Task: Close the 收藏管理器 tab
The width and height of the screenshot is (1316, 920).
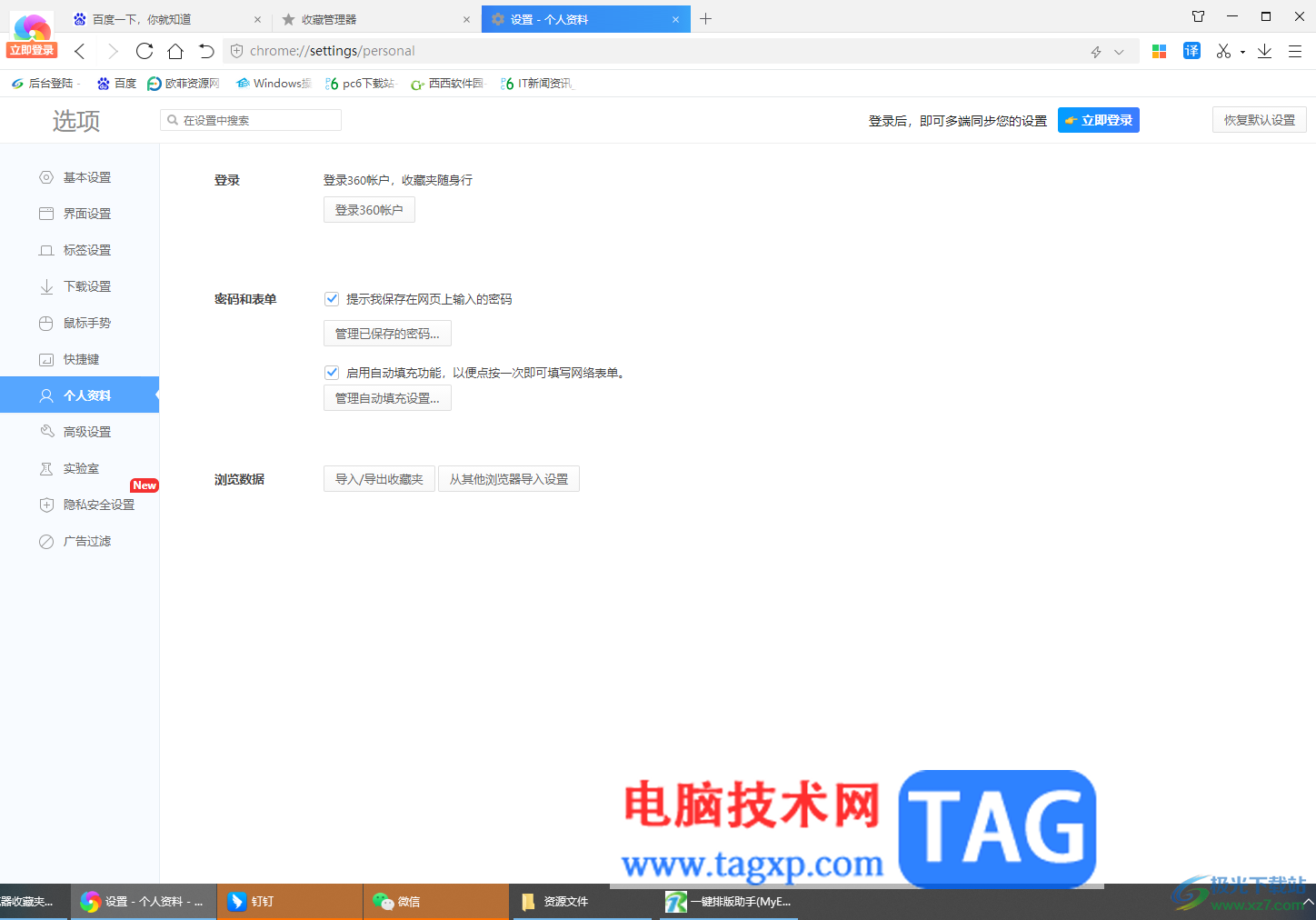Action: [x=466, y=19]
